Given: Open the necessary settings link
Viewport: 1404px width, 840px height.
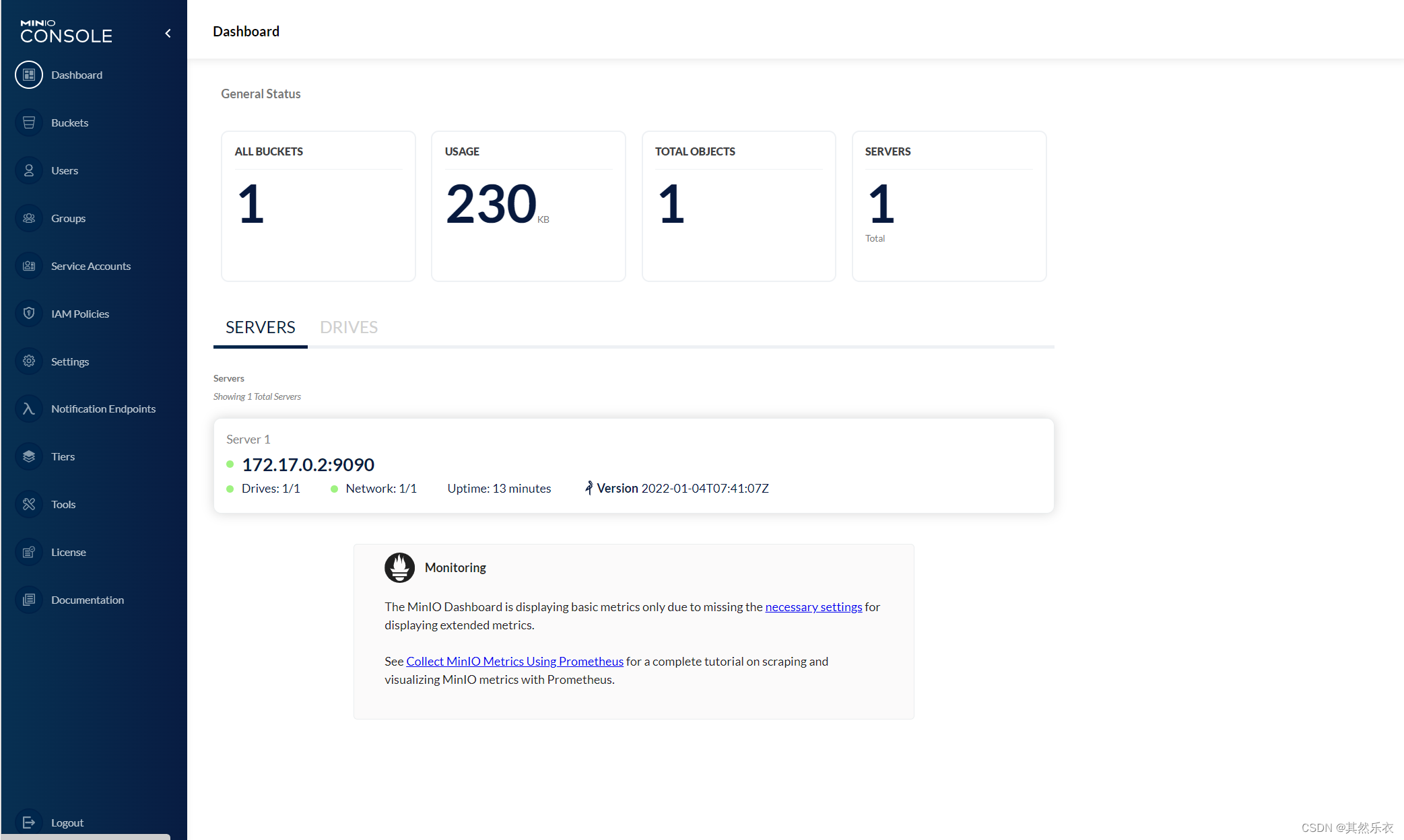Looking at the screenshot, I should click(x=813, y=607).
